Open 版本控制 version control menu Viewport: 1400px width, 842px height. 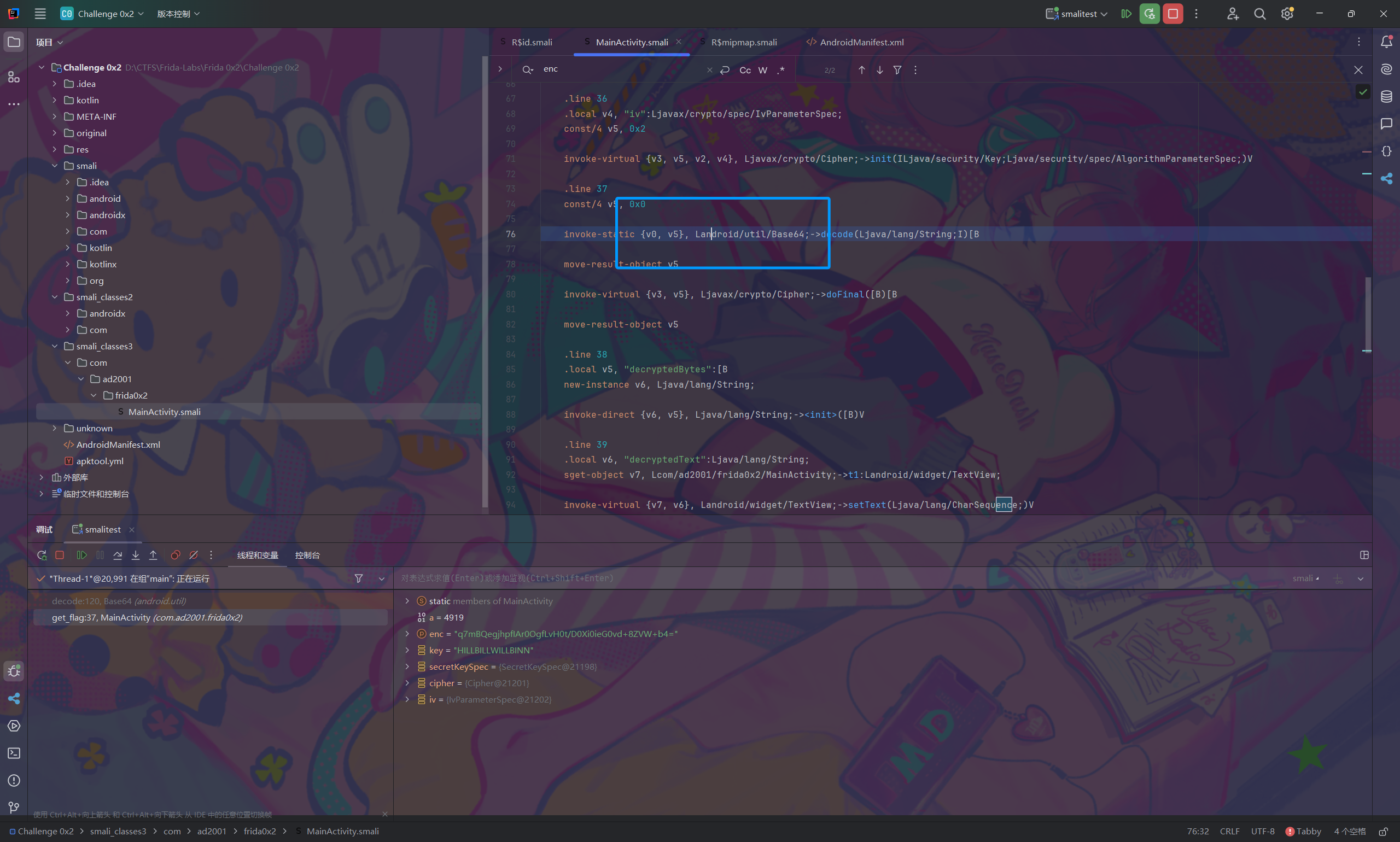[178, 14]
